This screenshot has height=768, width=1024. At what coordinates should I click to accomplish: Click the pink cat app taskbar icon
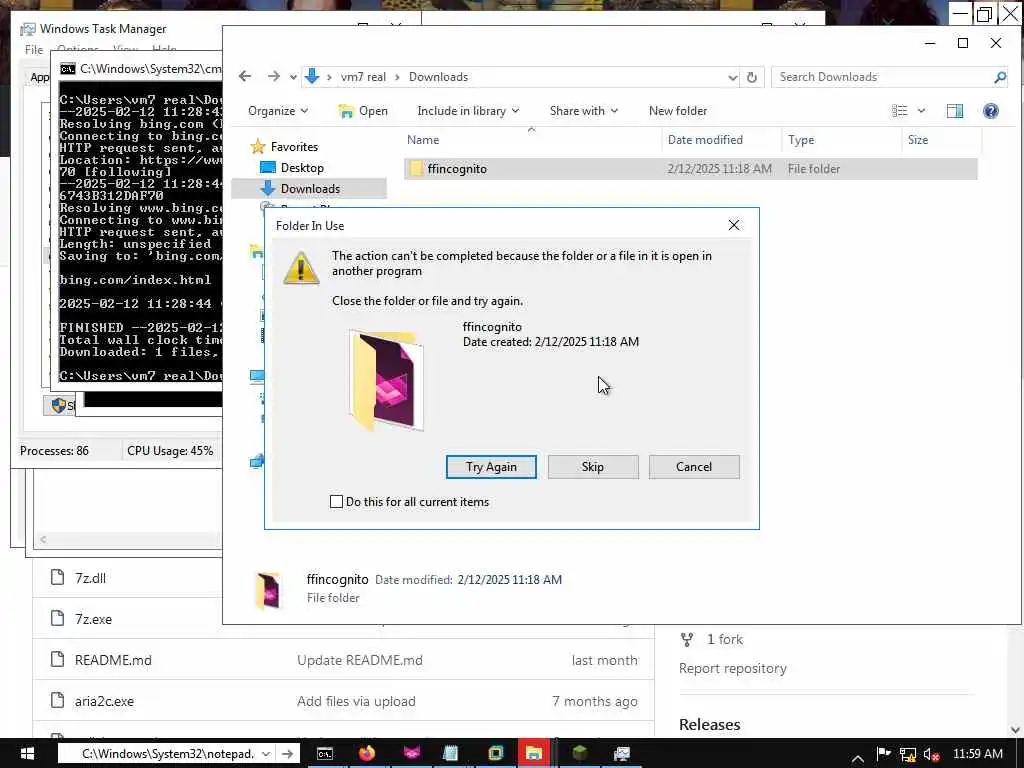point(411,754)
